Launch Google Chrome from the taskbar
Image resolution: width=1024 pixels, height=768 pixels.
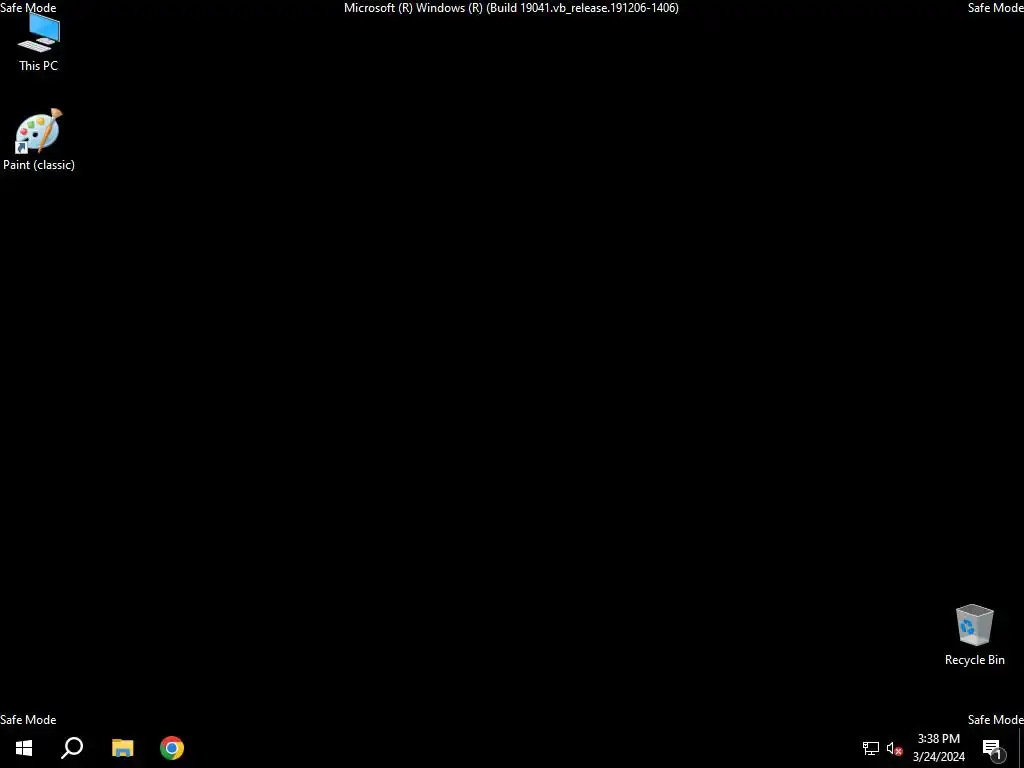click(x=172, y=748)
